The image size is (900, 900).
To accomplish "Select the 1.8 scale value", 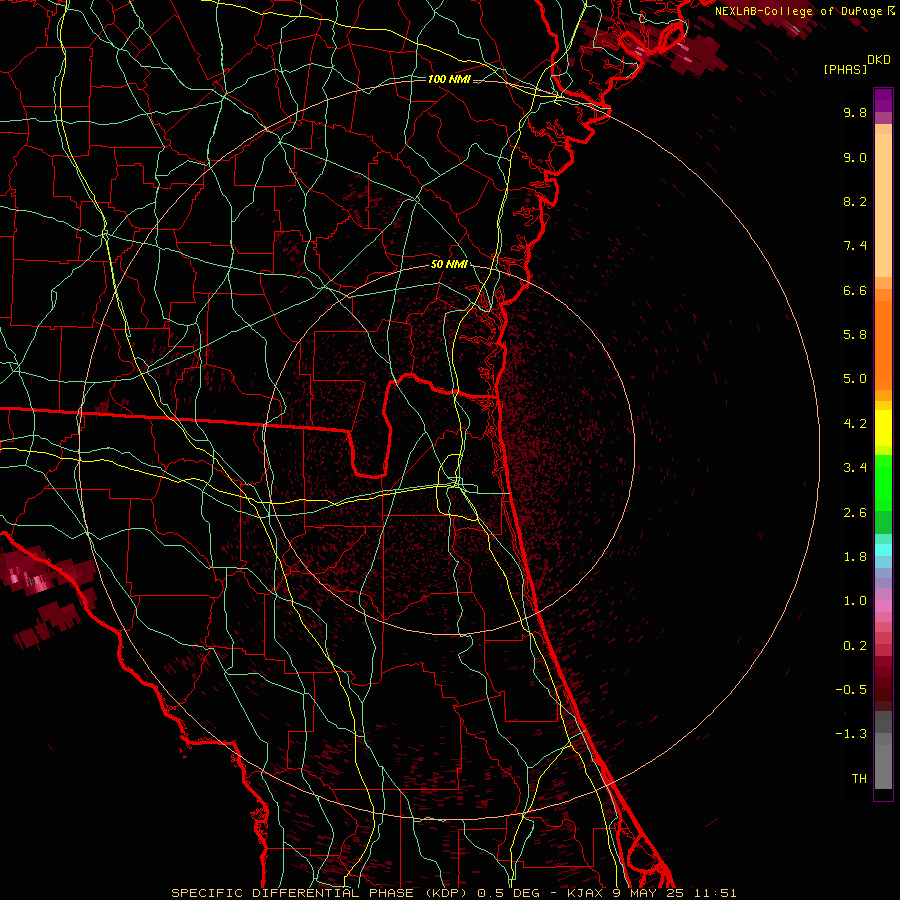I will pyautogui.click(x=855, y=557).
